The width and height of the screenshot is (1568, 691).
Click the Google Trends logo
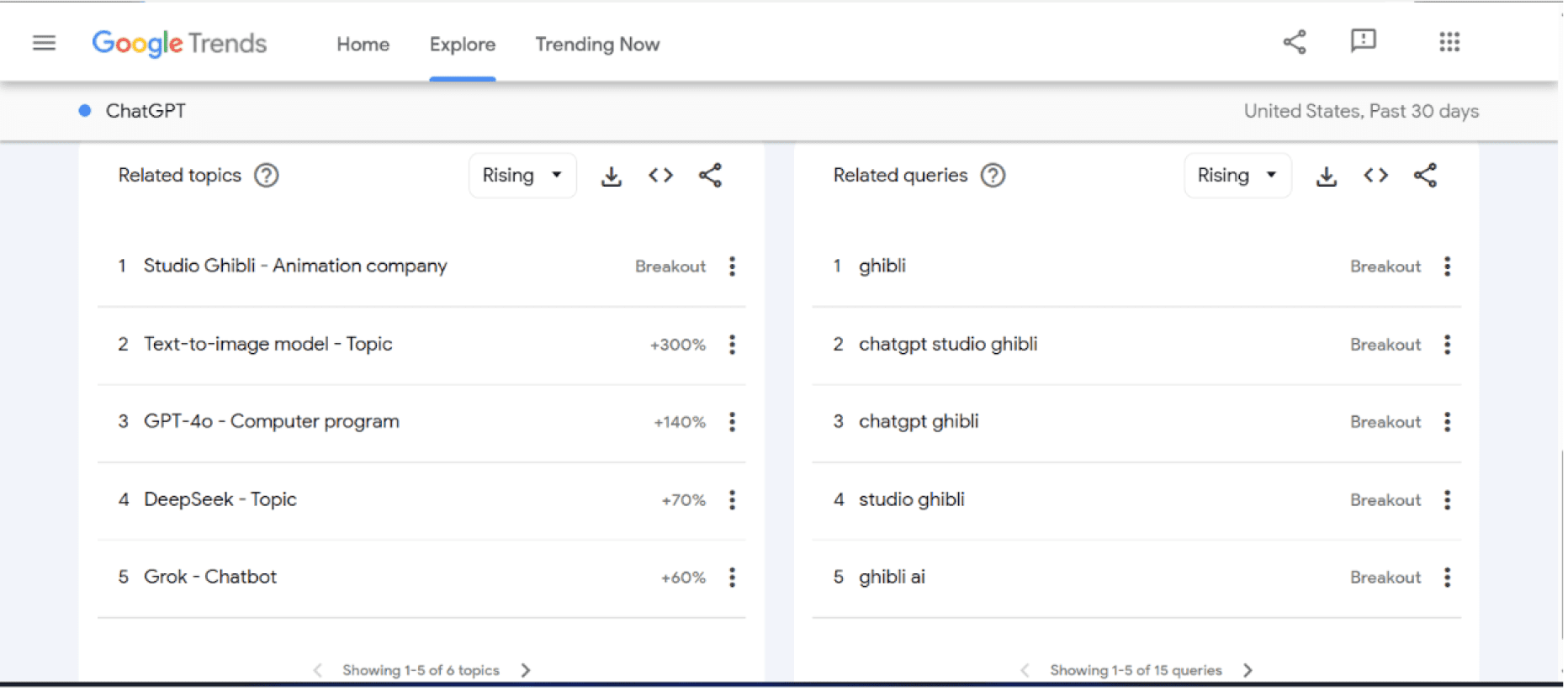(180, 44)
